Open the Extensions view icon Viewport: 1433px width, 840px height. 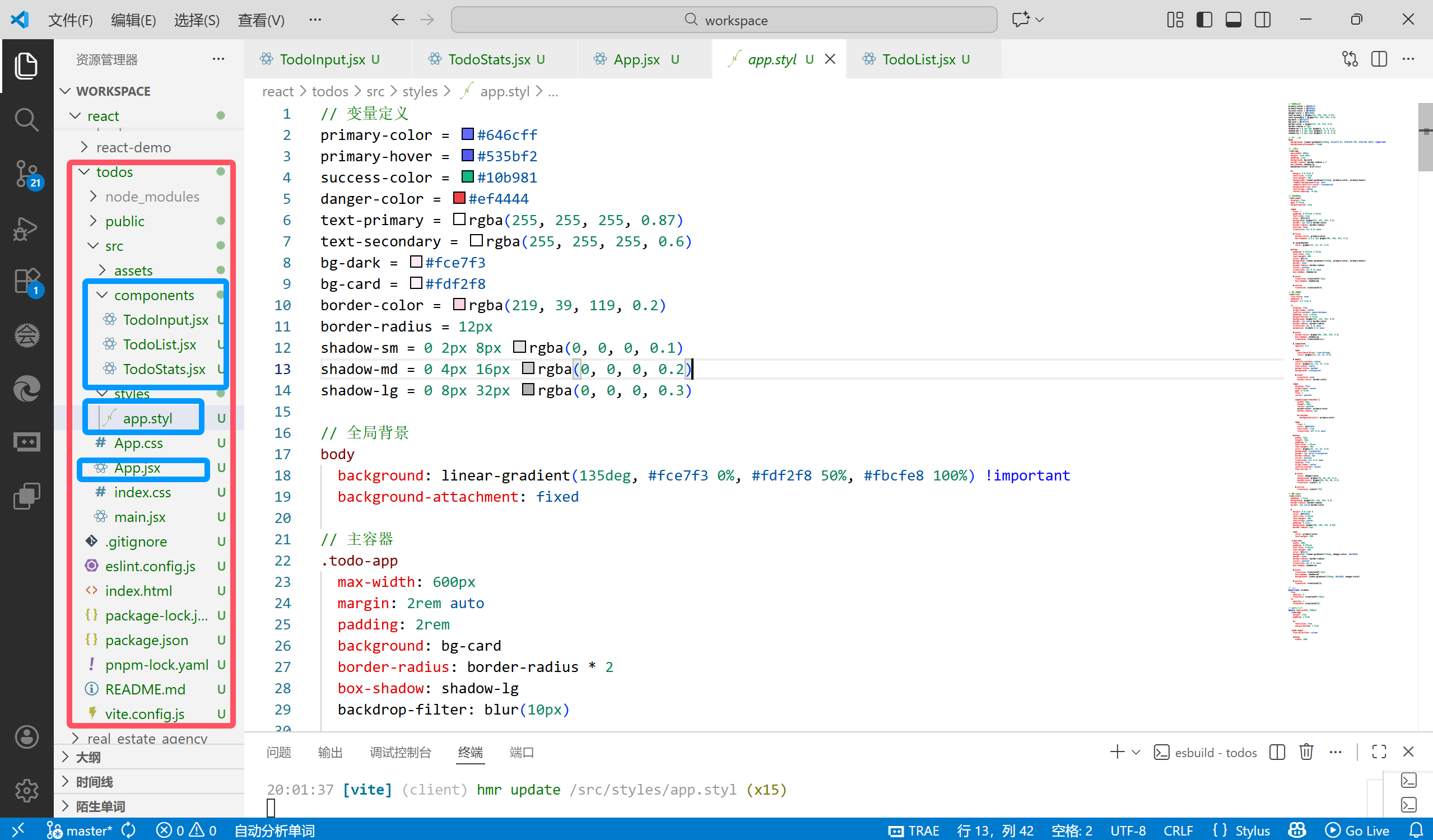pos(26,281)
